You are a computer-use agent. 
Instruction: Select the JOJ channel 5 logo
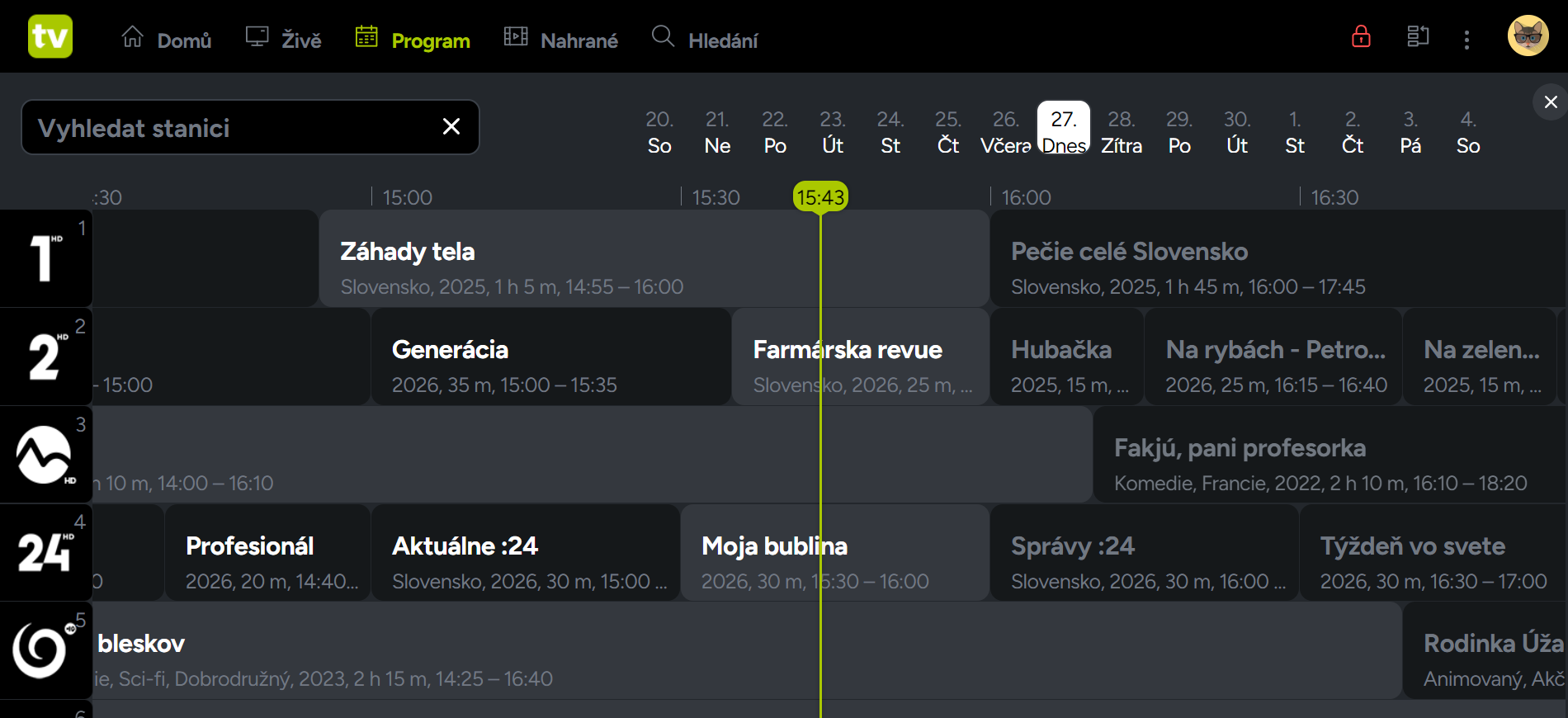(x=46, y=650)
